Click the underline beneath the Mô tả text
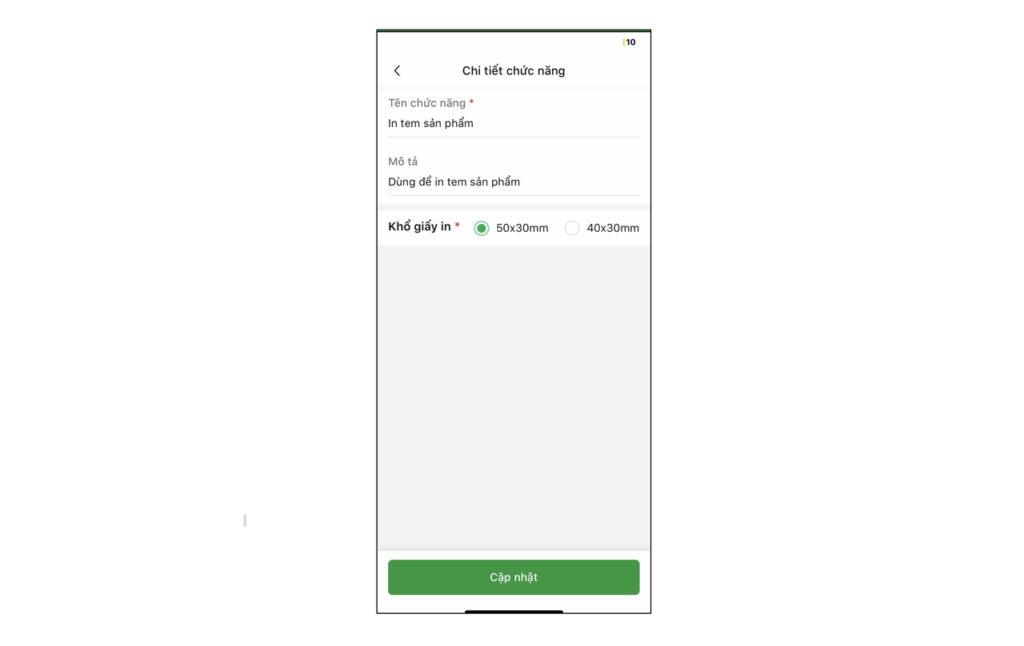This screenshot has width=1024, height=646. [513, 195]
